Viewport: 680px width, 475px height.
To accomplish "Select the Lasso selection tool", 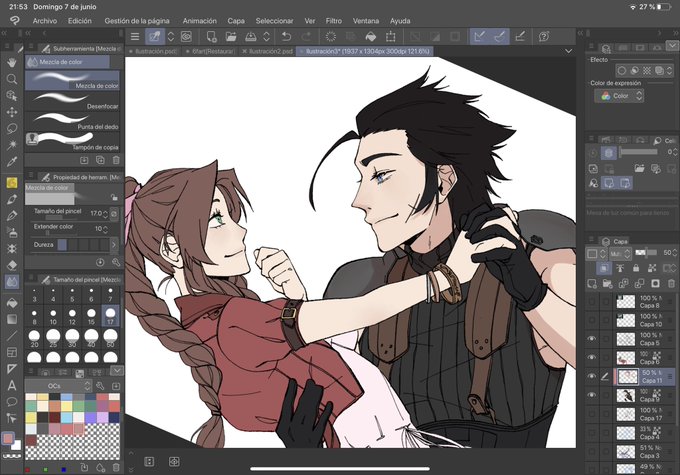I will coord(12,128).
